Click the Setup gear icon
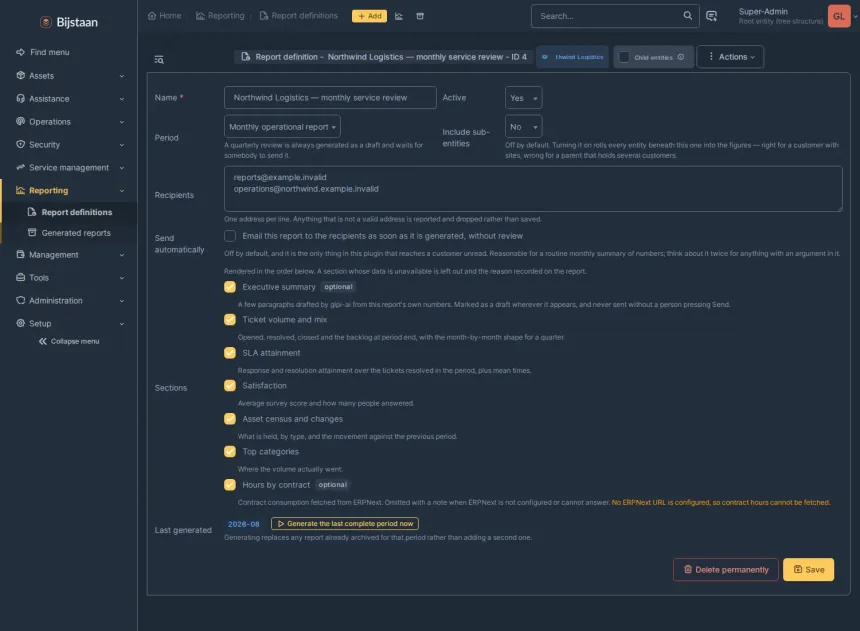The height and width of the screenshot is (631, 860). click(x=20, y=323)
